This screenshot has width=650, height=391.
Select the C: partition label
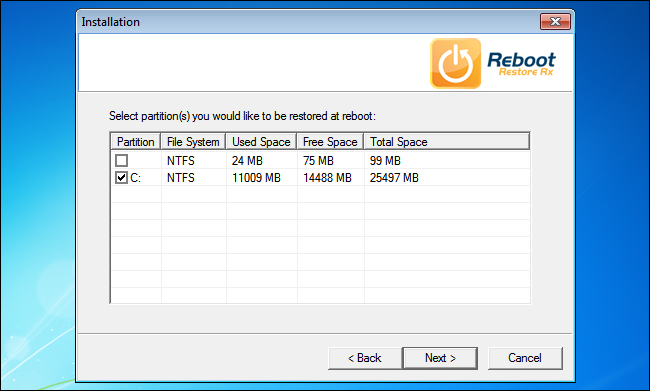tap(136, 178)
